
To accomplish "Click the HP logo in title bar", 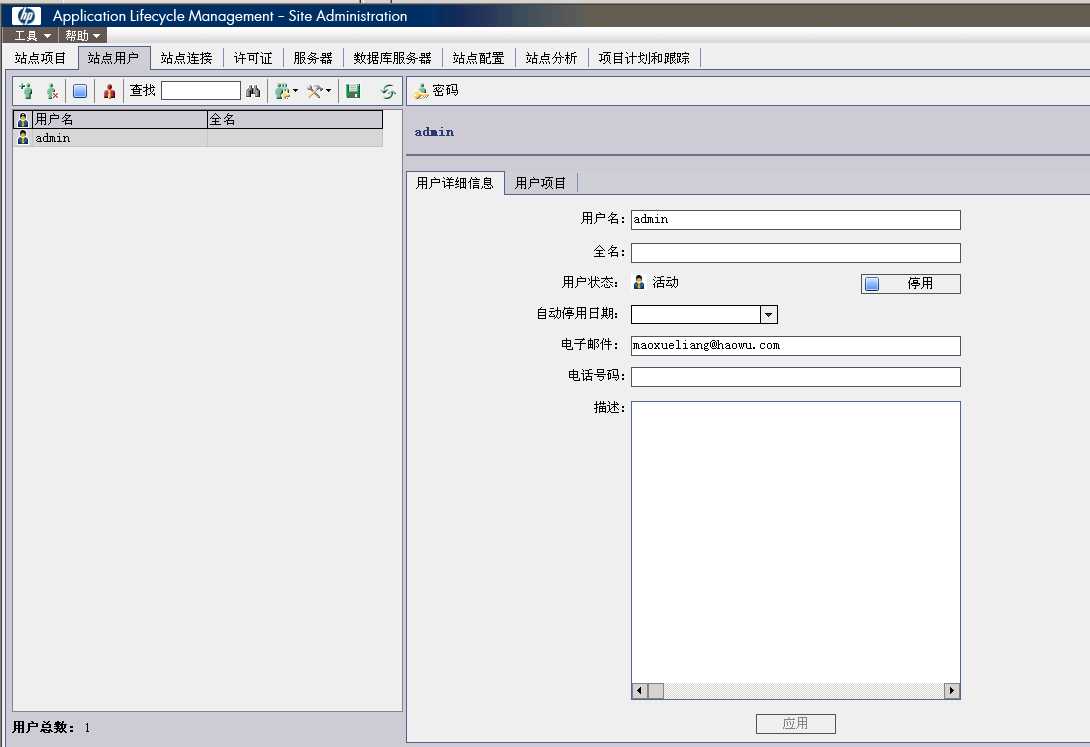I will coord(26,15).
